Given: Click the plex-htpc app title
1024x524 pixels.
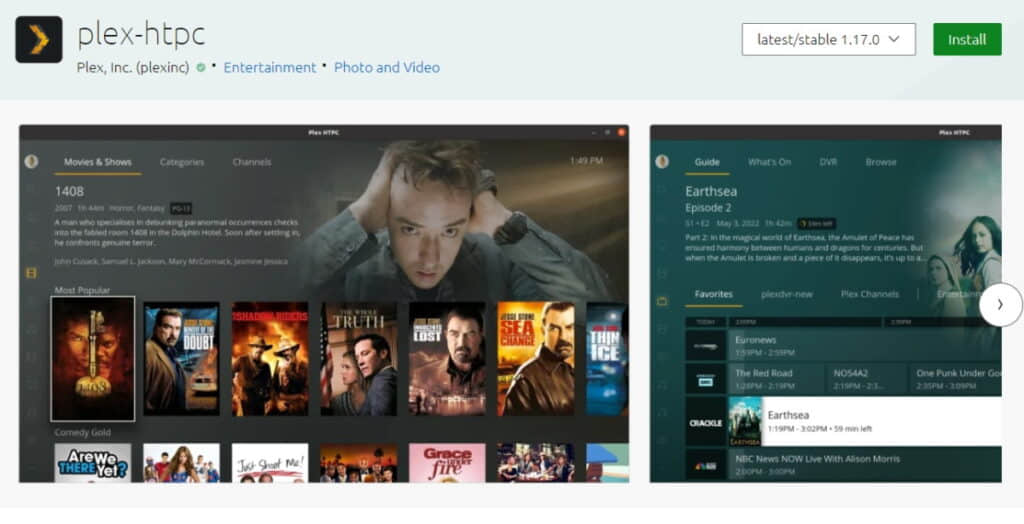Looking at the screenshot, I should [141, 34].
